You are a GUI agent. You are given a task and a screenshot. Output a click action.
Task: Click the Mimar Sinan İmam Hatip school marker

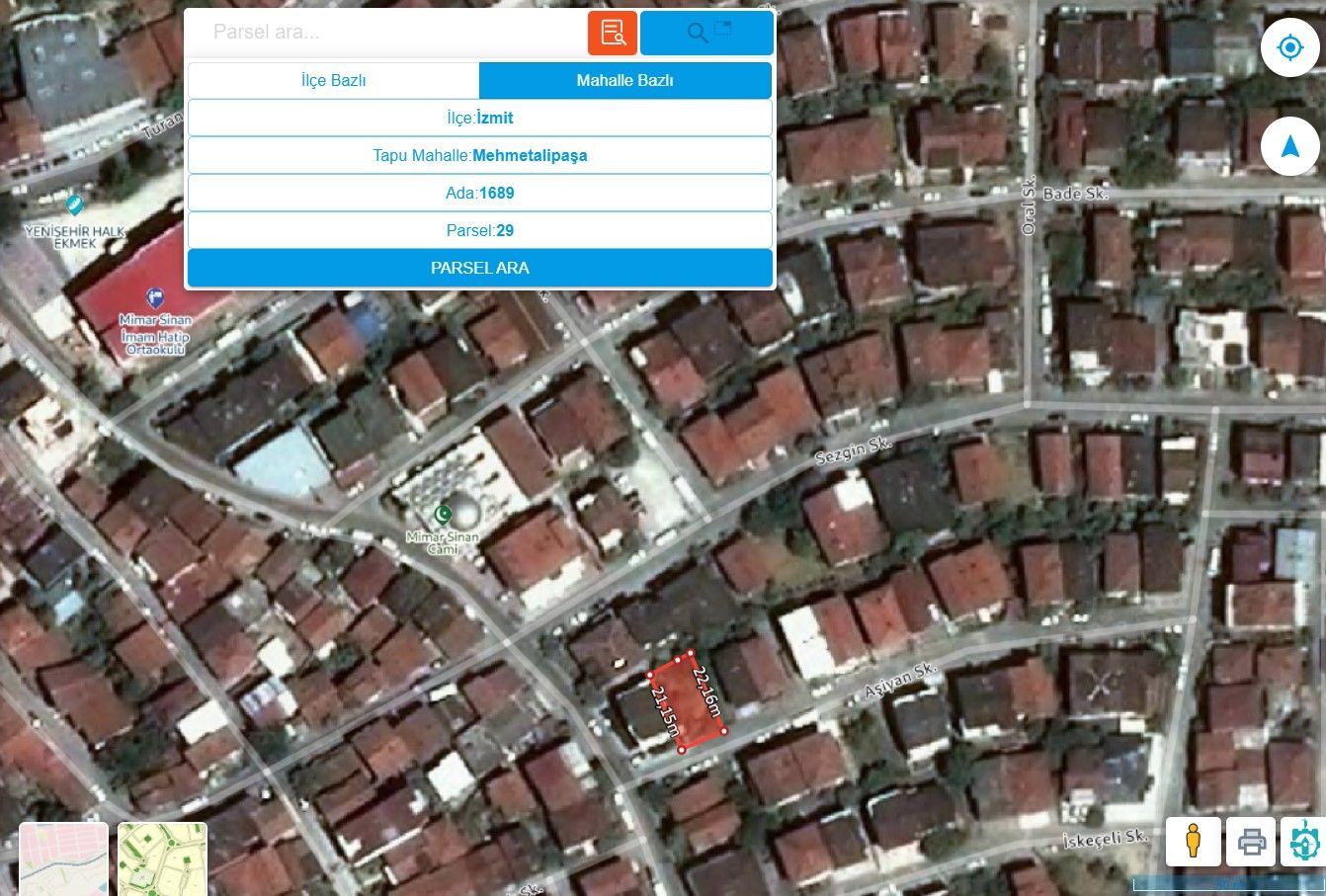pos(154,297)
